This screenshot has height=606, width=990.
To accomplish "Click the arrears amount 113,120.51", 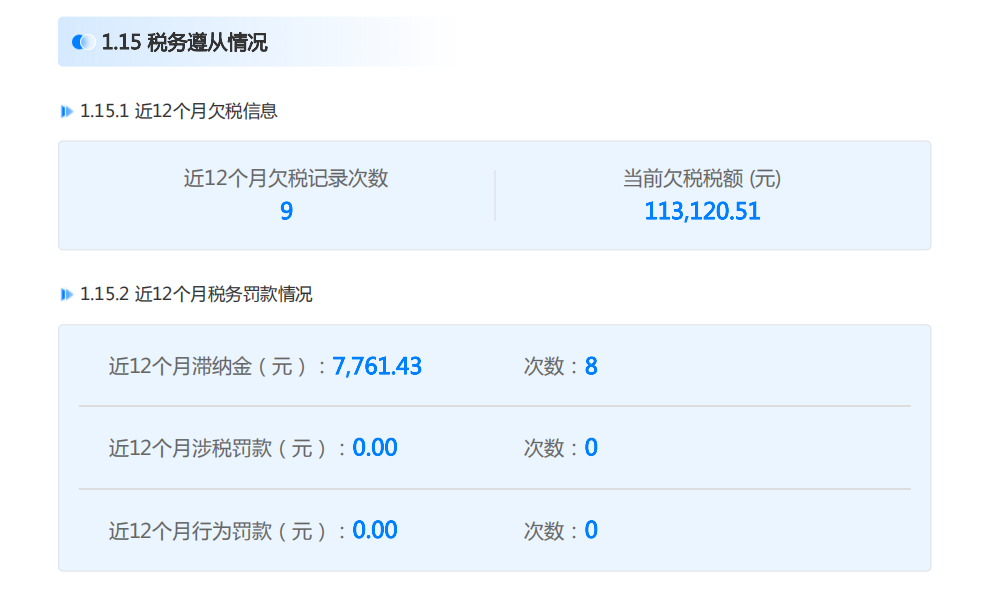I will pos(702,211).
